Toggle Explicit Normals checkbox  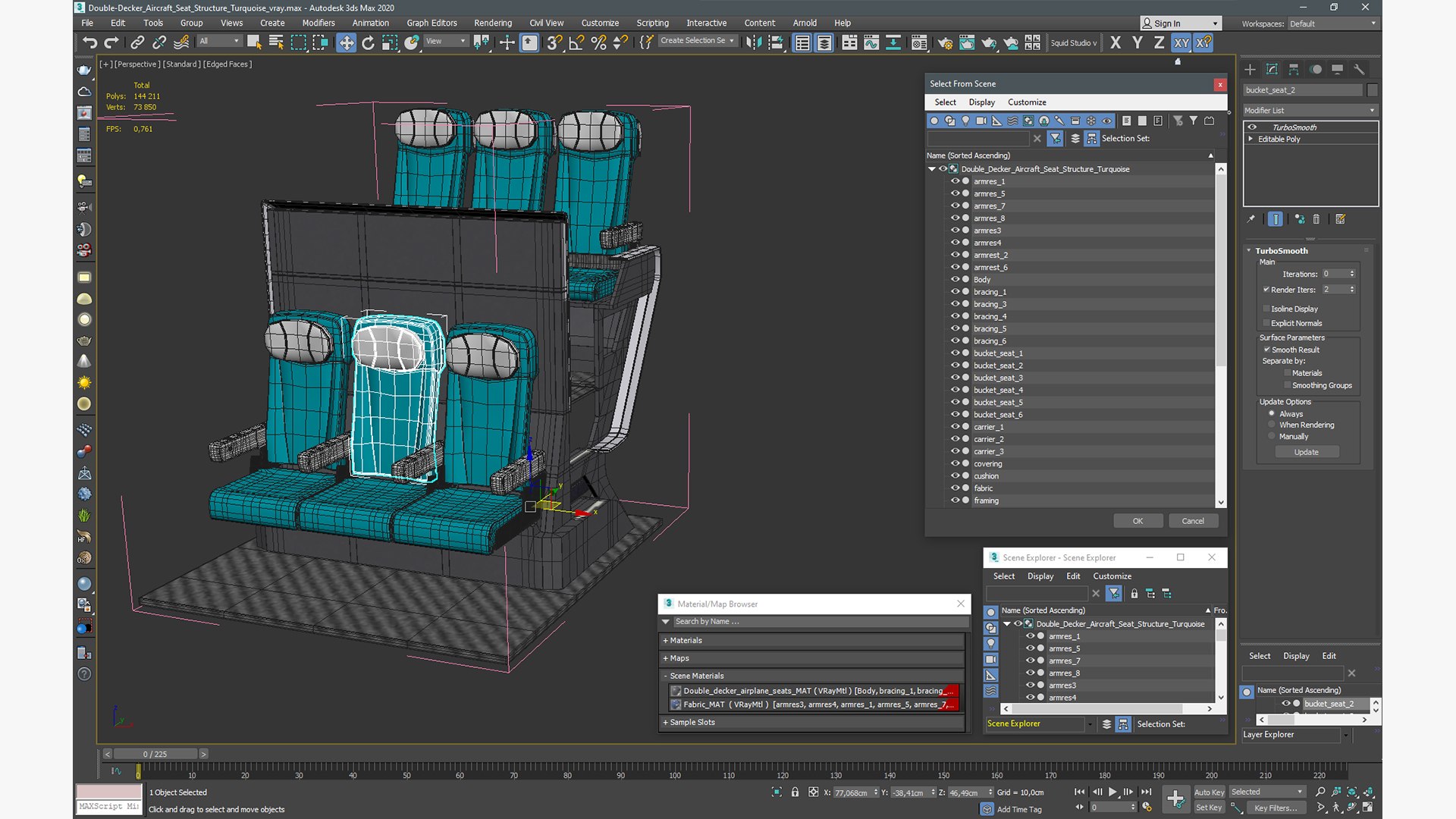pyautogui.click(x=1266, y=323)
